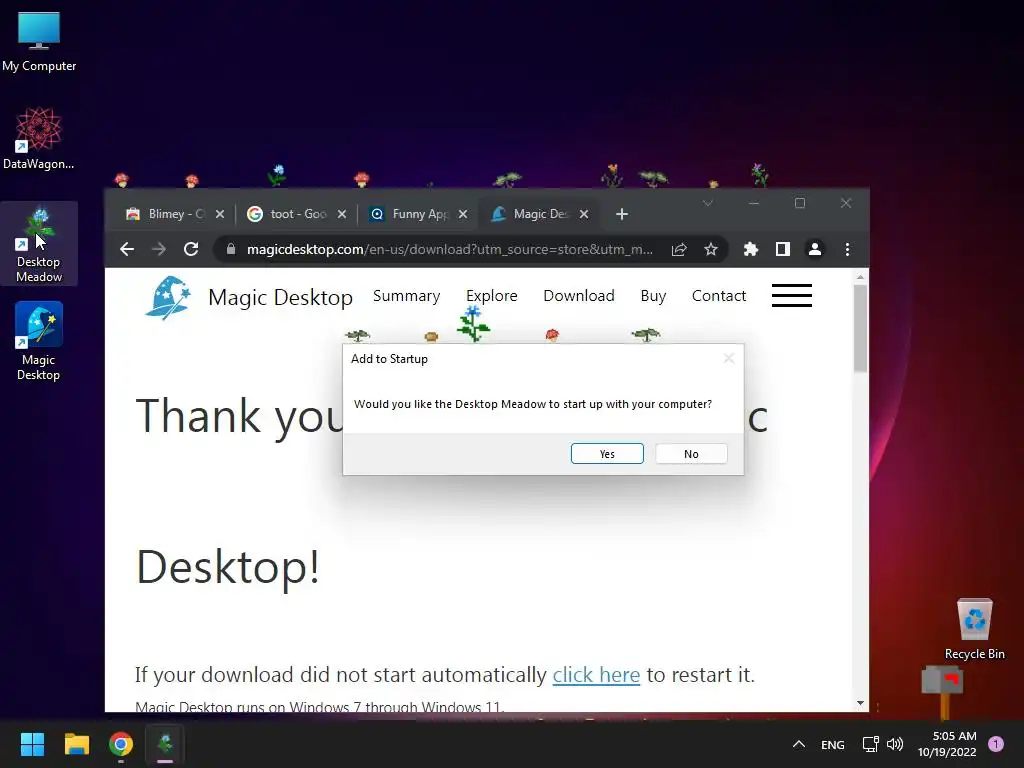The image size is (1024, 768).
Task: Open the Buy menu item
Action: pos(653,296)
